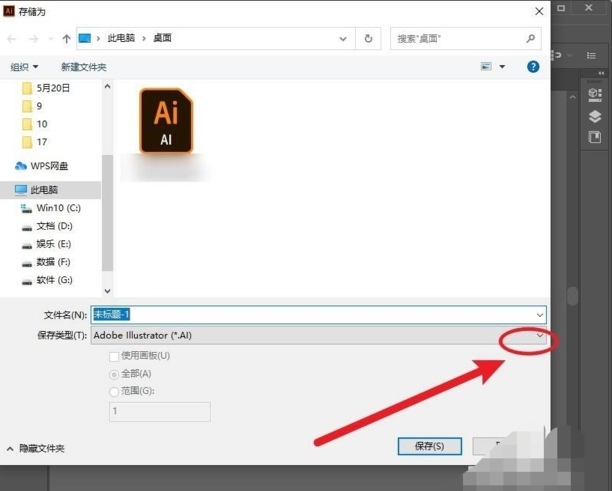
Task: Toggle the 使用画板 checkbox
Action: [x=114, y=356]
